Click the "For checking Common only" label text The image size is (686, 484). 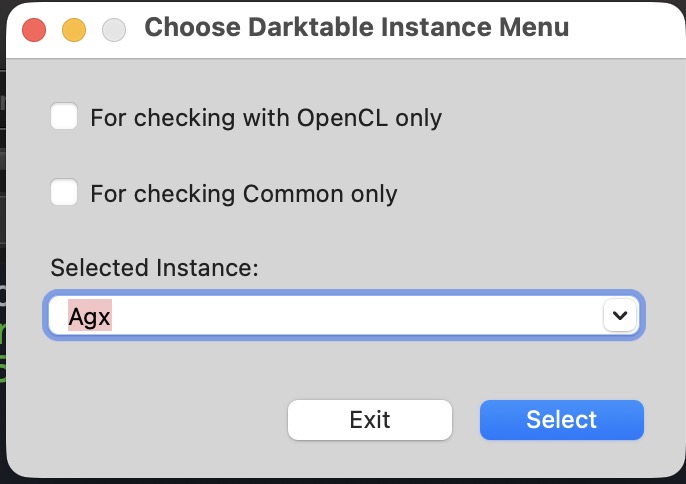243,193
